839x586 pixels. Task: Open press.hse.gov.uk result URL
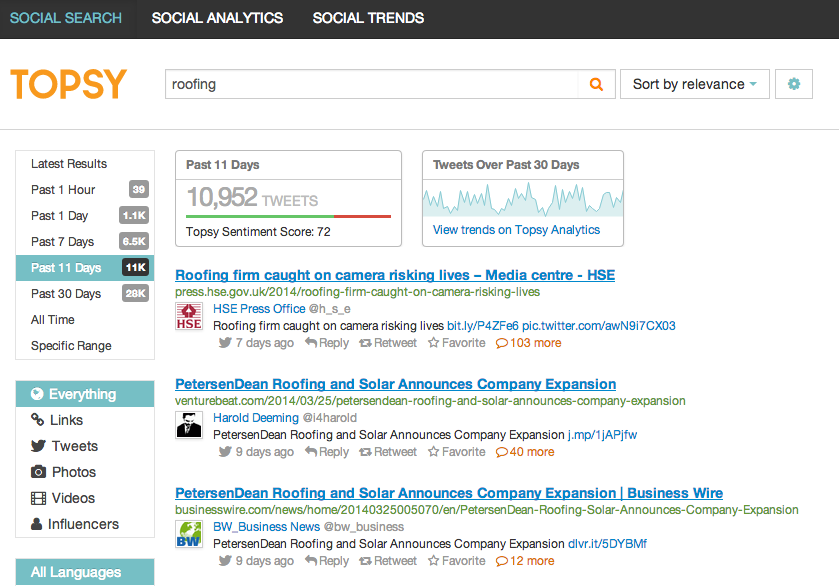(x=357, y=292)
